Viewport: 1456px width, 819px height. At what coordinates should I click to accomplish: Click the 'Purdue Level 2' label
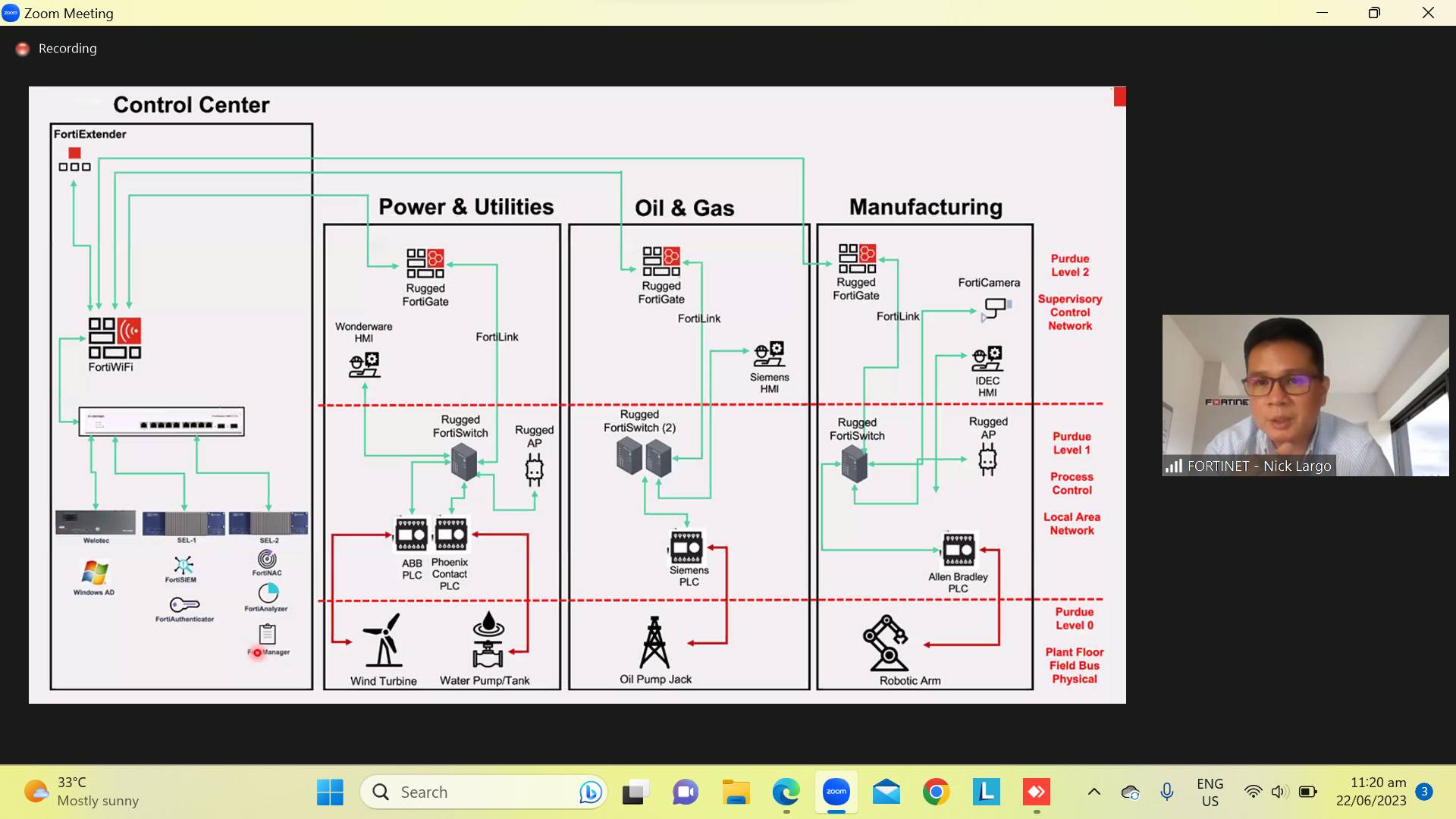(1069, 265)
